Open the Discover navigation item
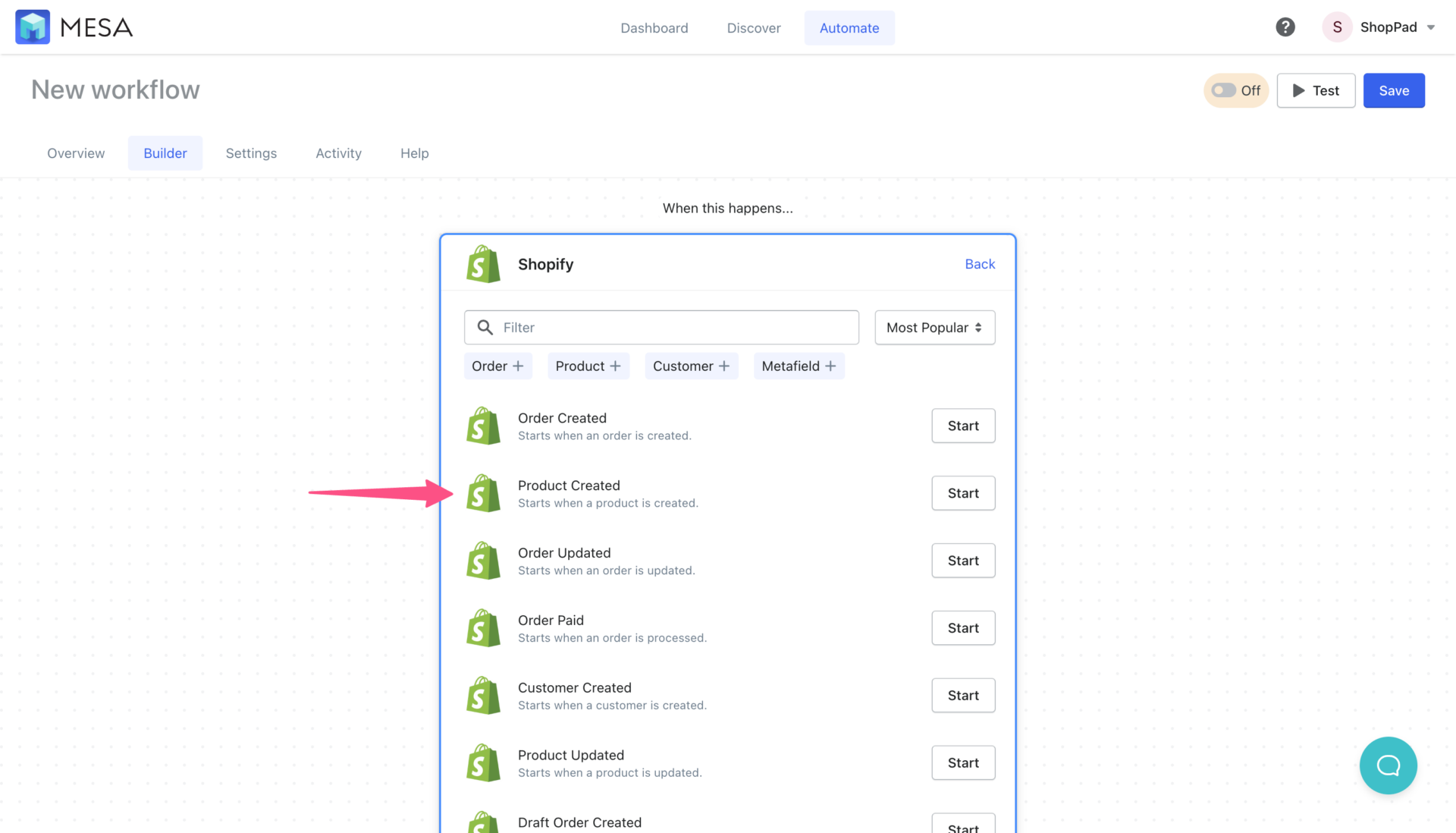1456x833 pixels. point(754,27)
